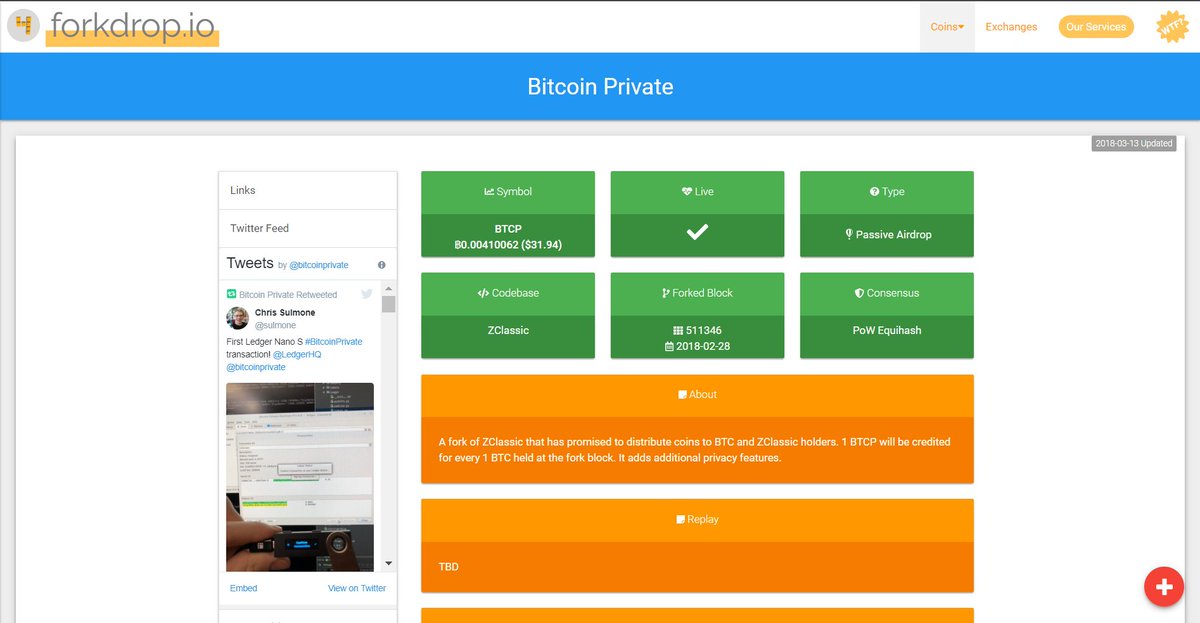
Task: Click View on Twitter link
Action: coord(357,588)
